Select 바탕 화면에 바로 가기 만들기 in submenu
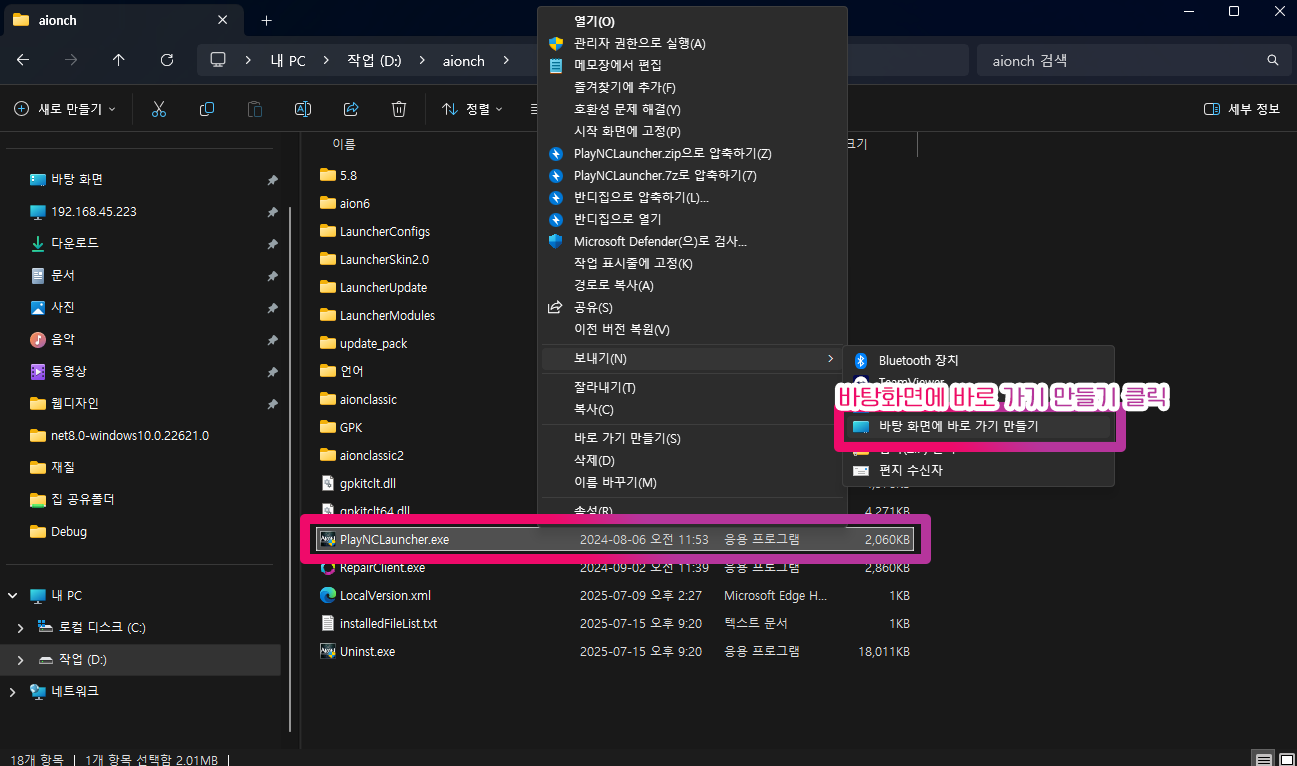The height and width of the screenshot is (766, 1297). click(958, 426)
